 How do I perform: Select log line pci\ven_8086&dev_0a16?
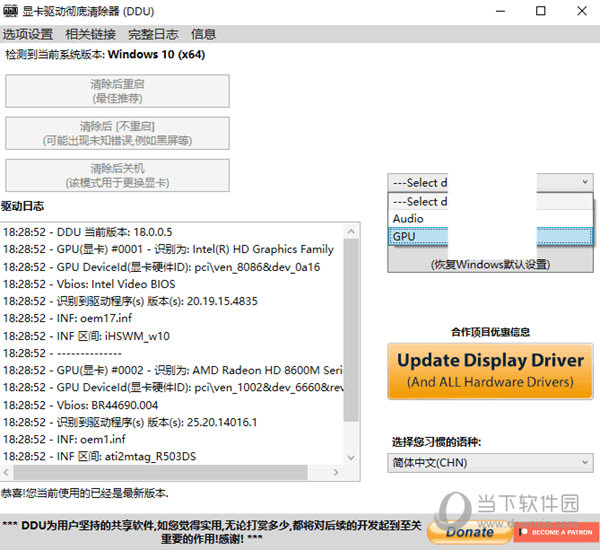pos(161,267)
